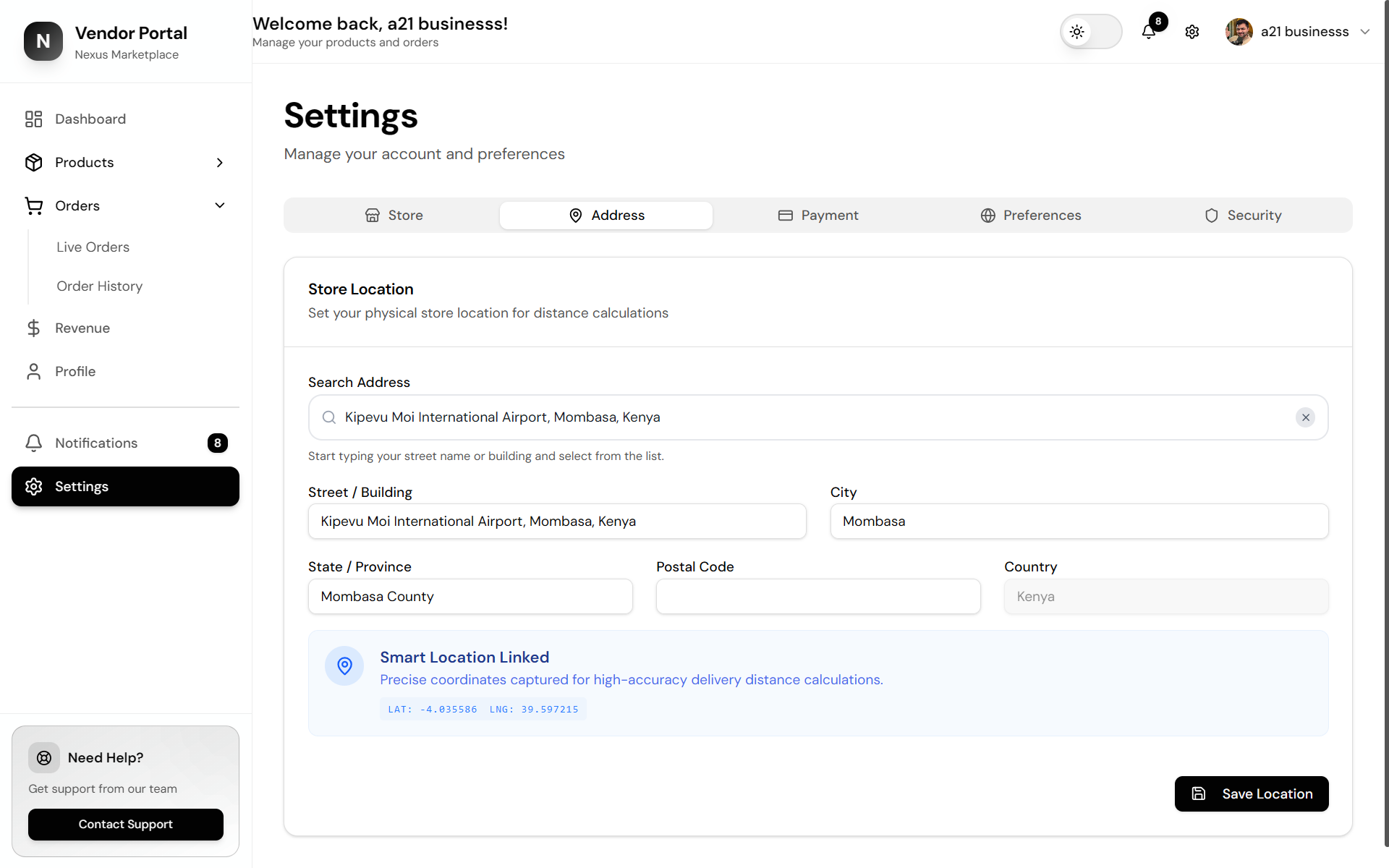Click the LAT -4.035586 coordinate text
Viewport: 1389px width, 868px height.
coord(433,710)
